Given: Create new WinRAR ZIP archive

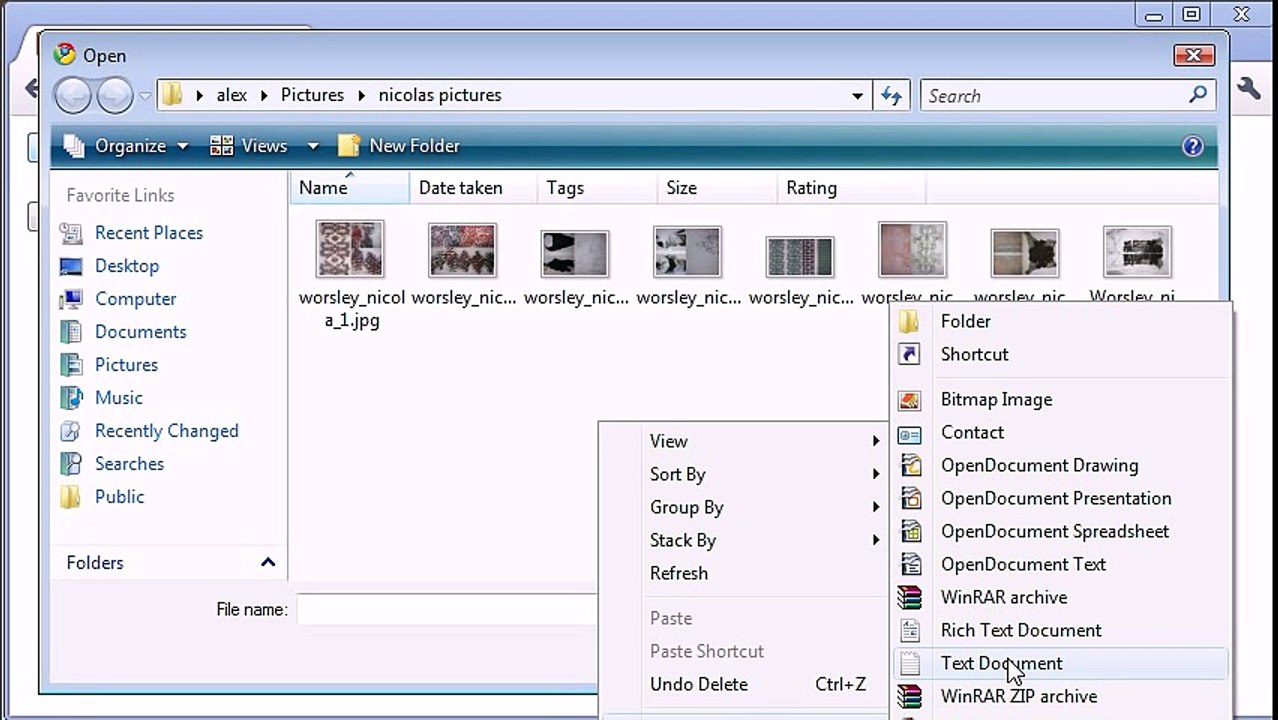Looking at the screenshot, I should coord(1060,697).
